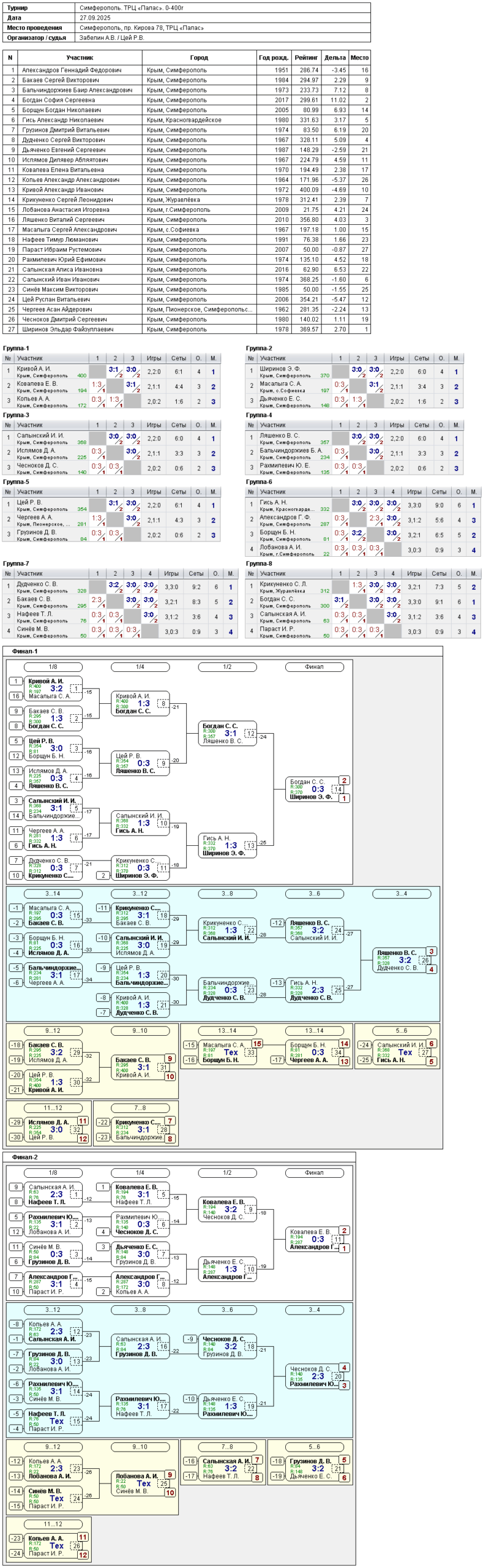The image size is (486, 1568).
Task: Click the 'Место' header in participants table
Action: 359,58
